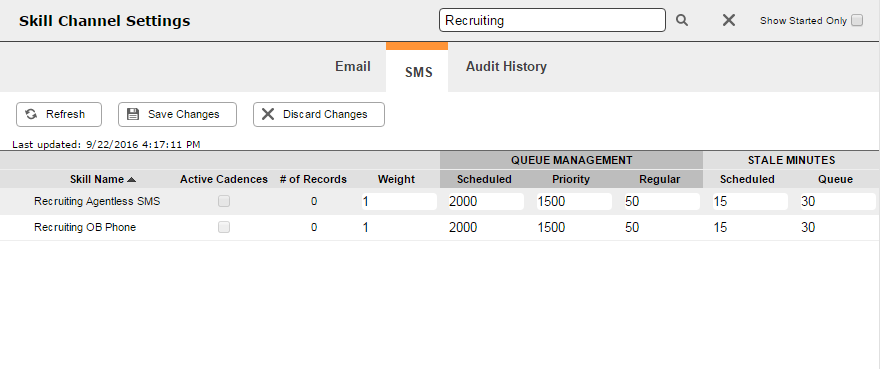The image size is (880, 369).
Task: Toggle Active Cadences for Recruiting OB Phone
Action: 224,227
